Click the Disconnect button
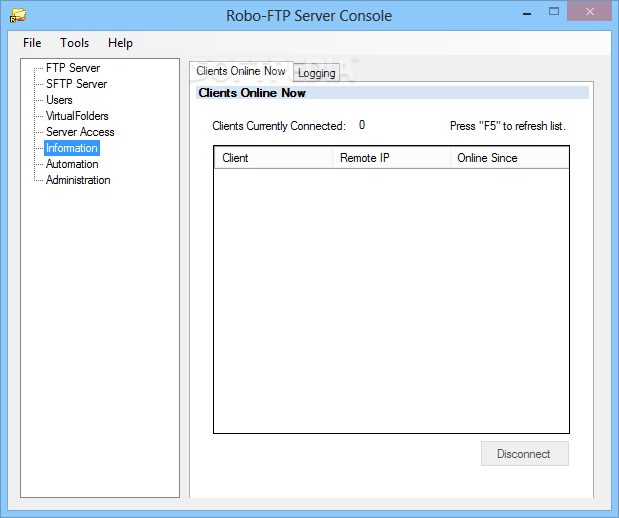619x518 pixels. [x=525, y=454]
